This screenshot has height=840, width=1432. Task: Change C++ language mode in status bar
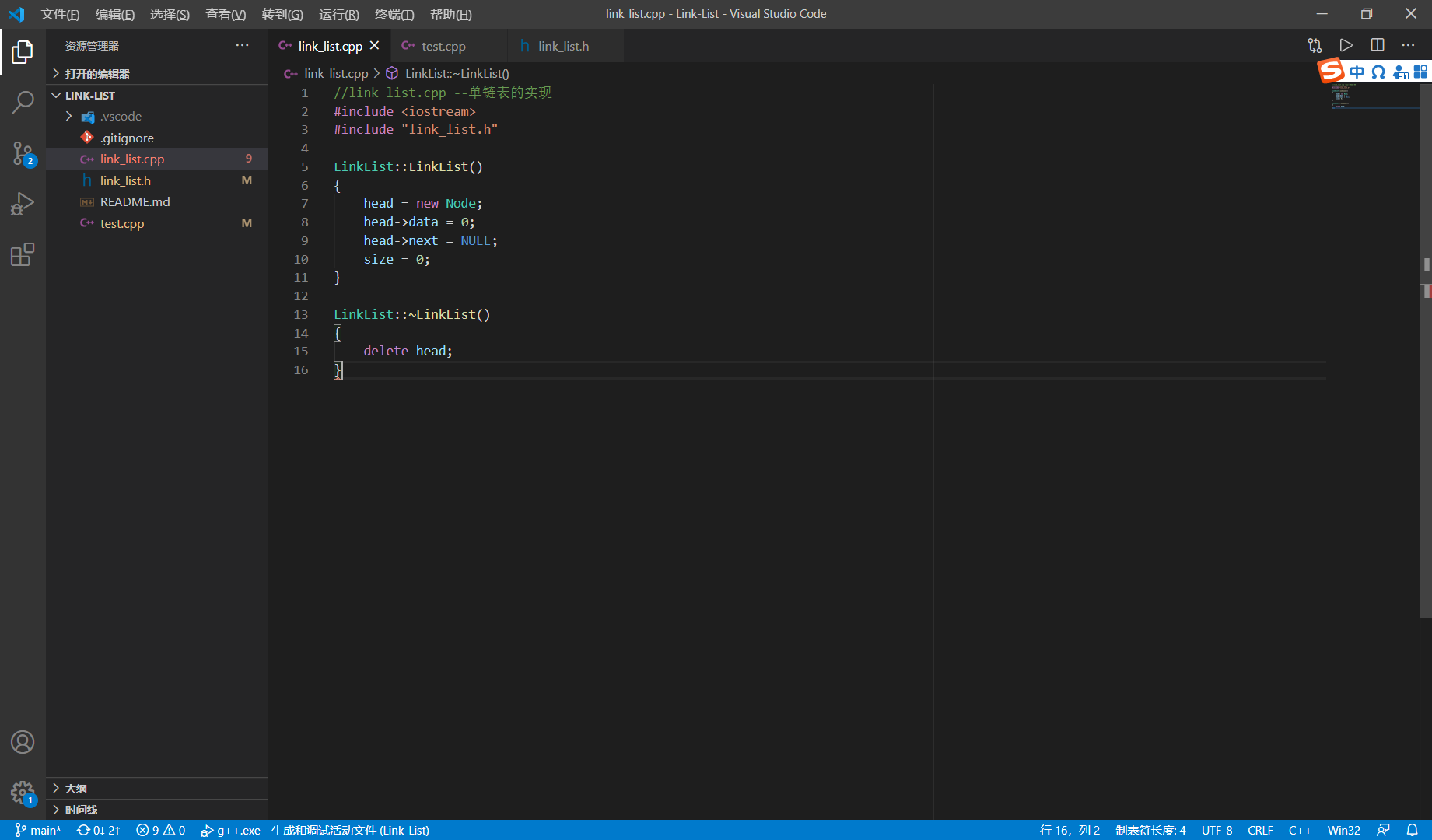click(x=1300, y=830)
